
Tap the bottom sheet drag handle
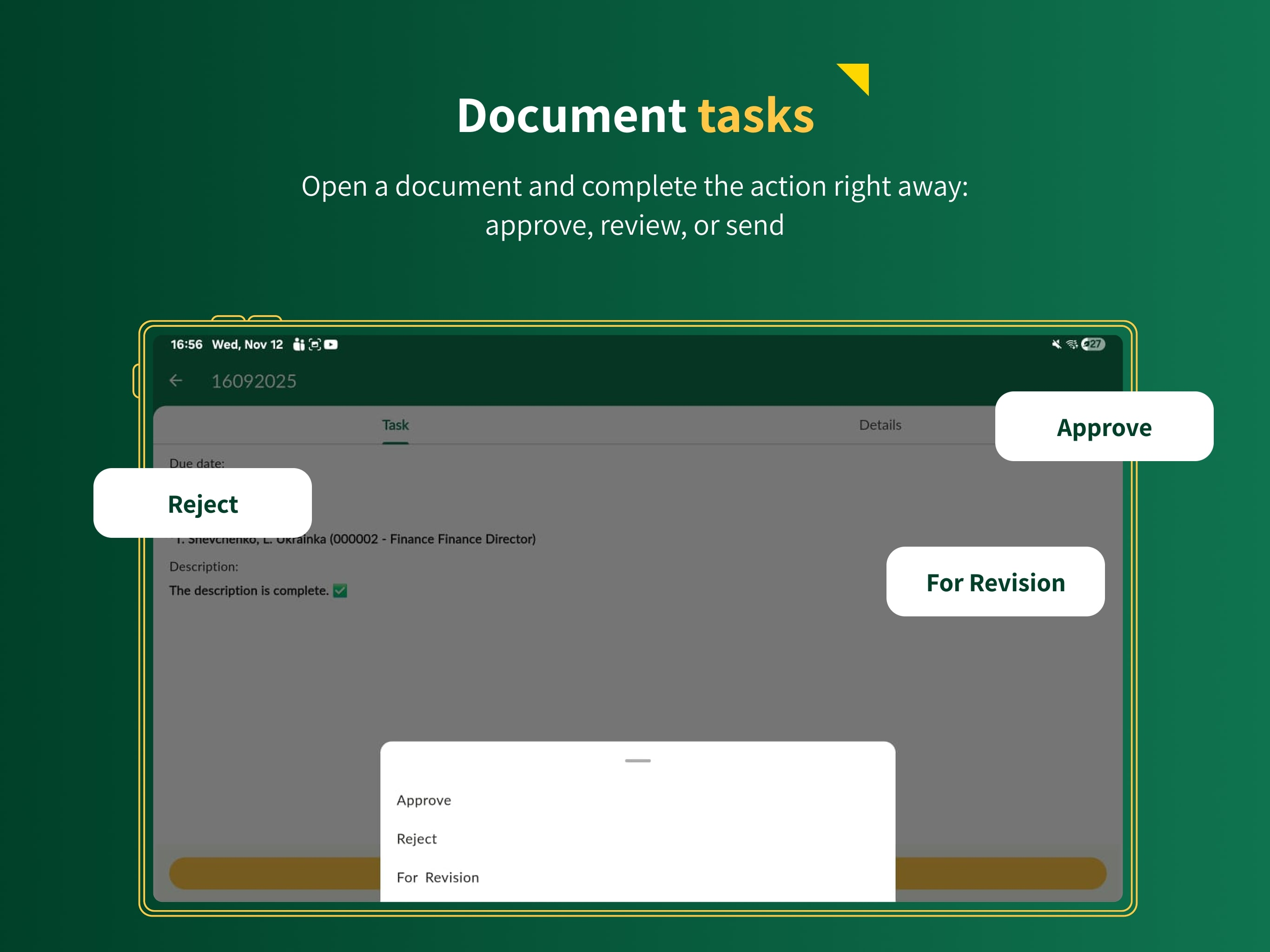(x=637, y=760)
